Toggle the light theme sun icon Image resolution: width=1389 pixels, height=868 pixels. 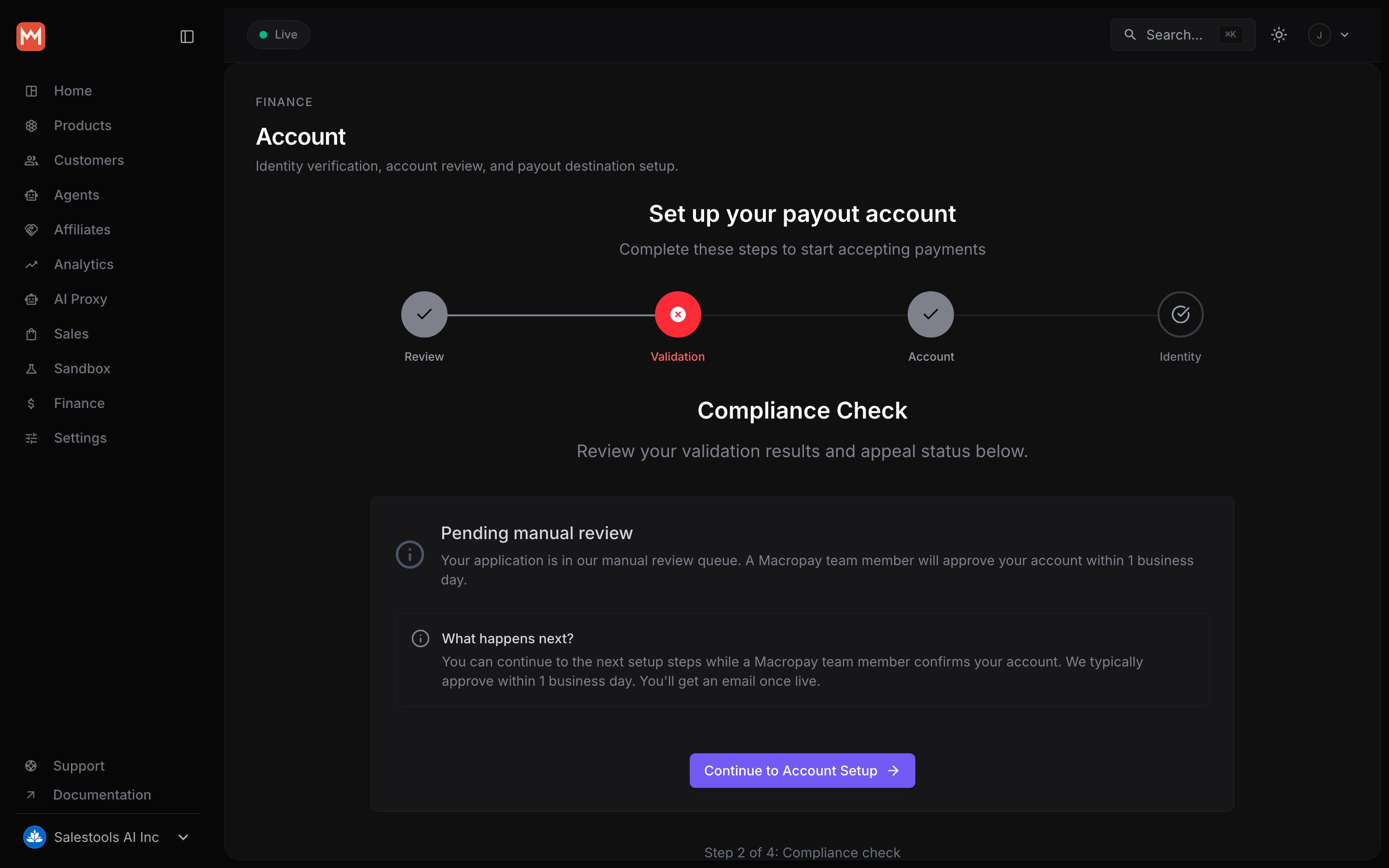click(x=1279, y=35)
